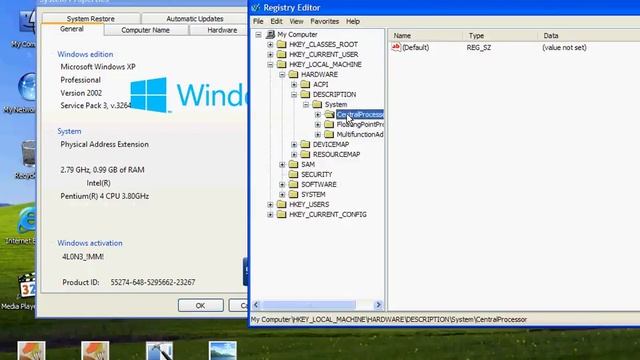Click the Name column header
Viewport: 640px width, 360px height.
click(x=426, y=36)
